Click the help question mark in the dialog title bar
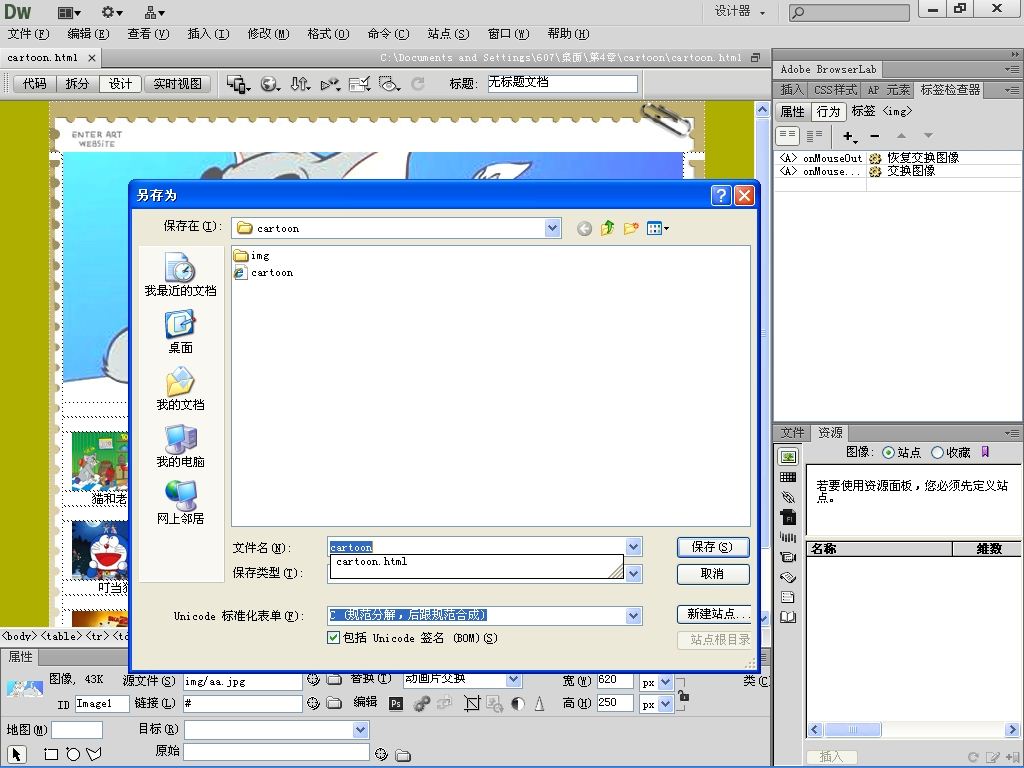Screen dimensions: 1024x768 click(x=720, y=195)
